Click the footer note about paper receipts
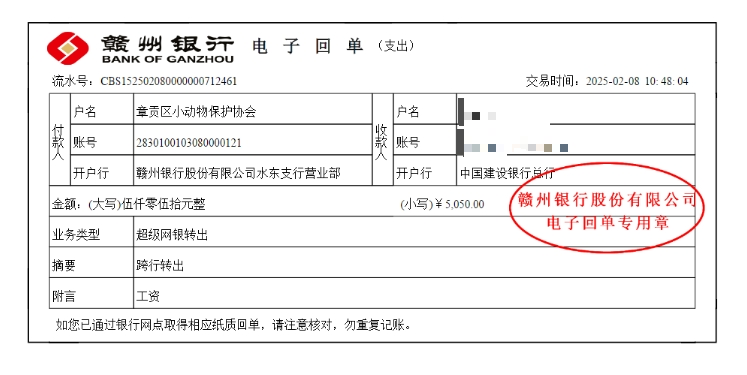Screen dimensions: 747x375 click(x=233, y=325)
